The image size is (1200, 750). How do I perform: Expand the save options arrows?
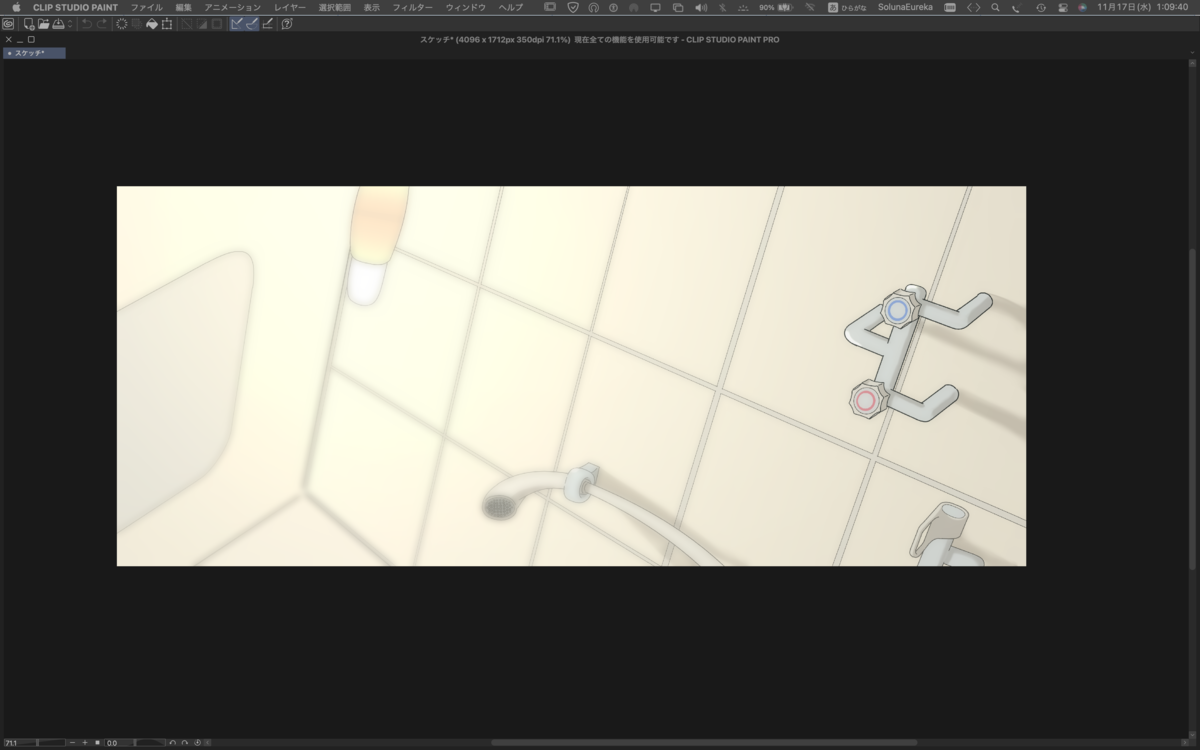(x=70, y=24)
